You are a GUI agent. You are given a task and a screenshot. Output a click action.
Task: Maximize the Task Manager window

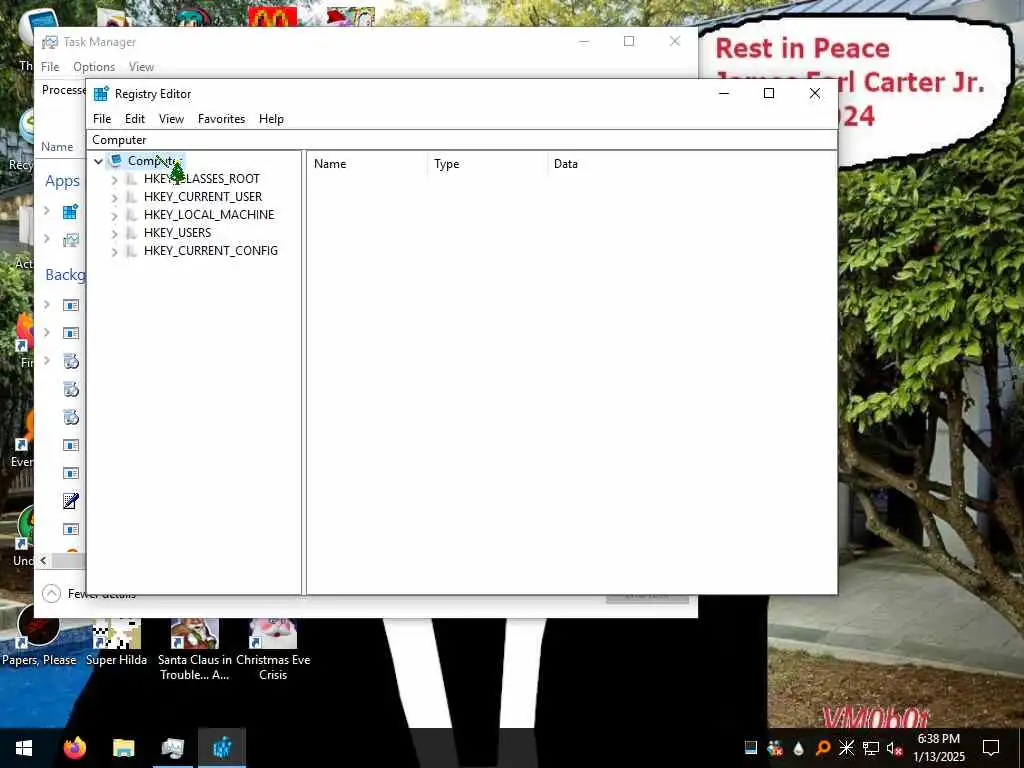tap(629, 42)
